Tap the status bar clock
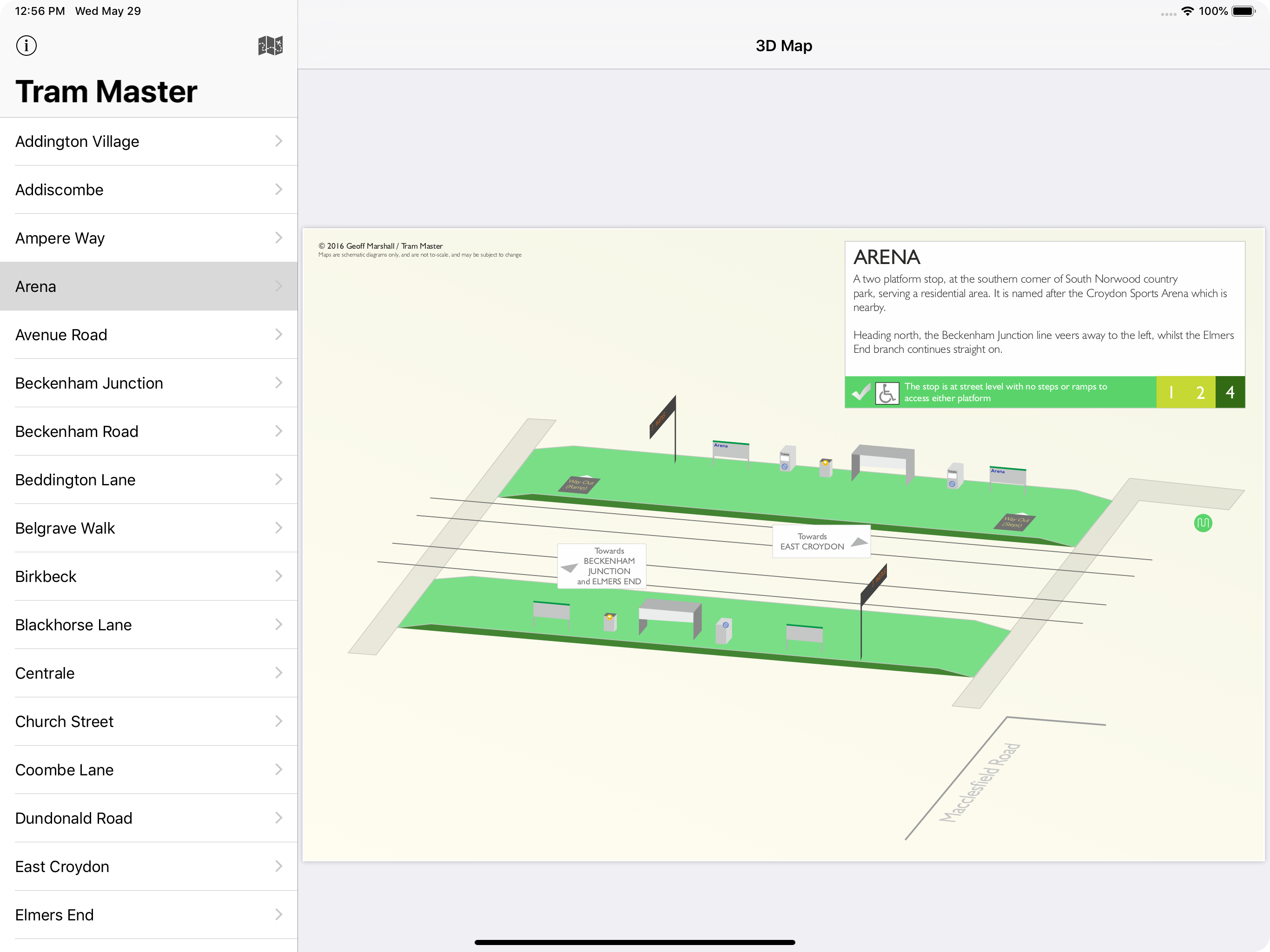Image resolution: width=1270 pixels, height=952 pixels. point(40,11)
